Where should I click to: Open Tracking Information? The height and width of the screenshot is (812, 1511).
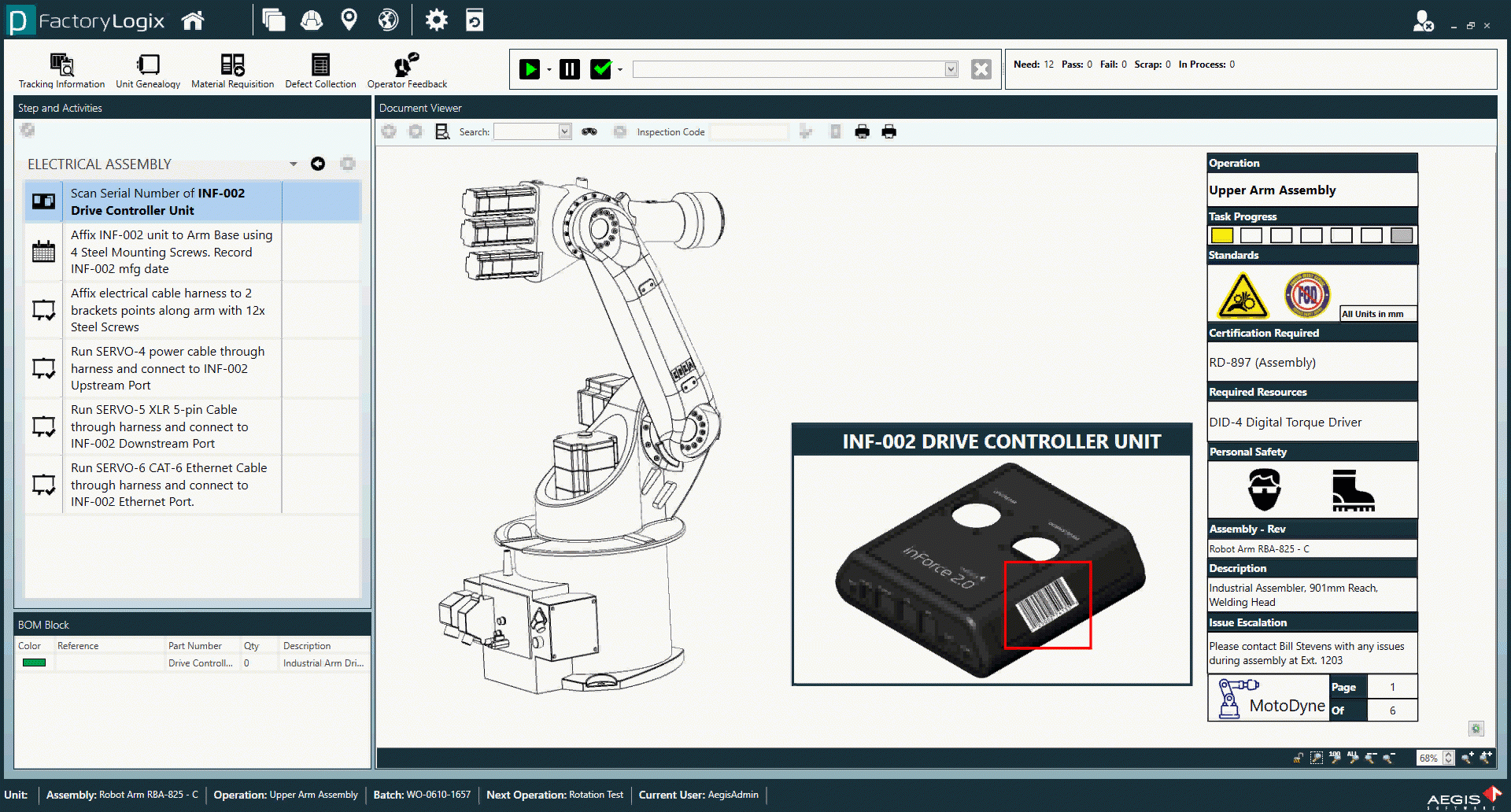[x=61, y=71]
